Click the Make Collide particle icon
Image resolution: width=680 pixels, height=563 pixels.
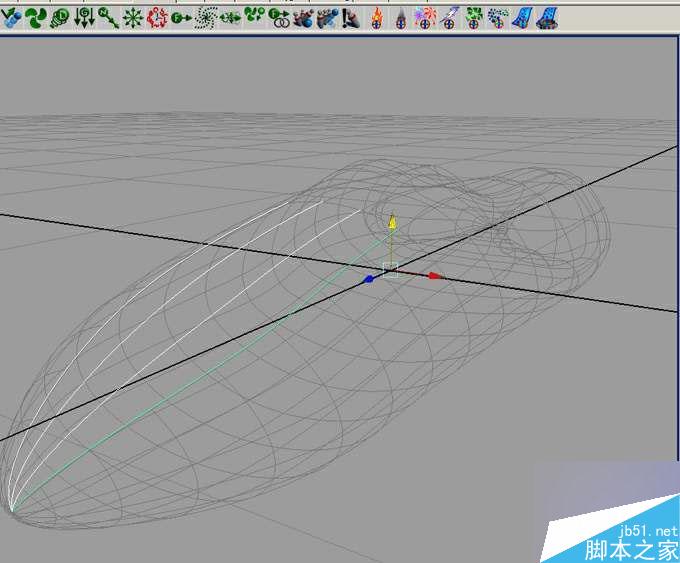click(12, 18)
